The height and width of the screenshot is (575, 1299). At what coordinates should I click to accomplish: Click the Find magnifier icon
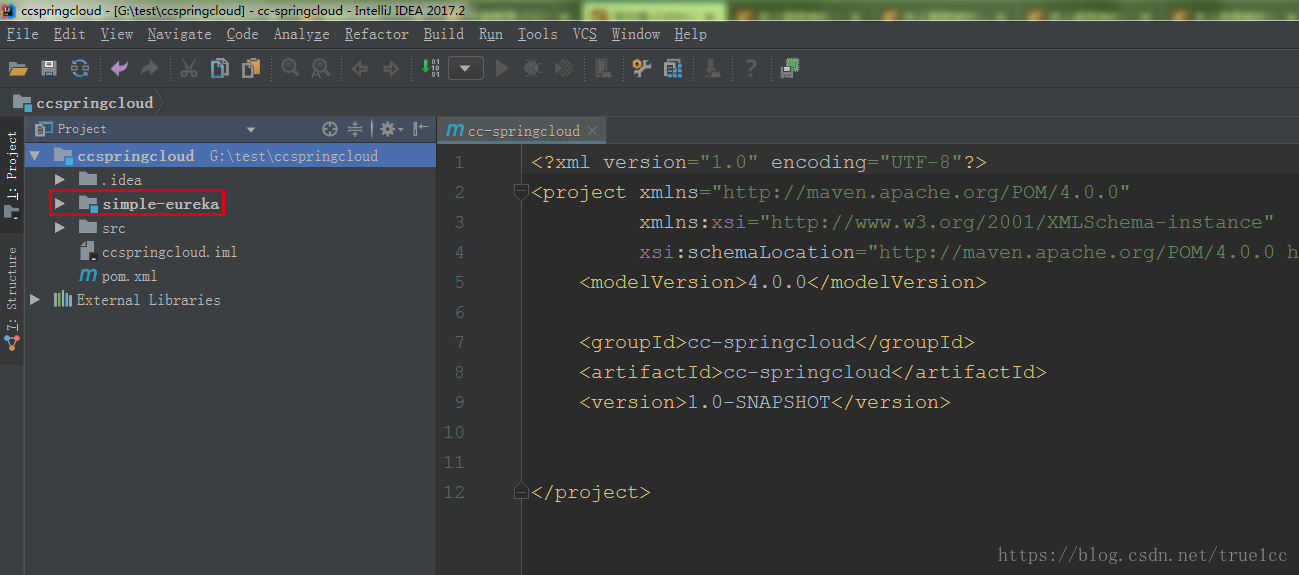pos(290,68)
